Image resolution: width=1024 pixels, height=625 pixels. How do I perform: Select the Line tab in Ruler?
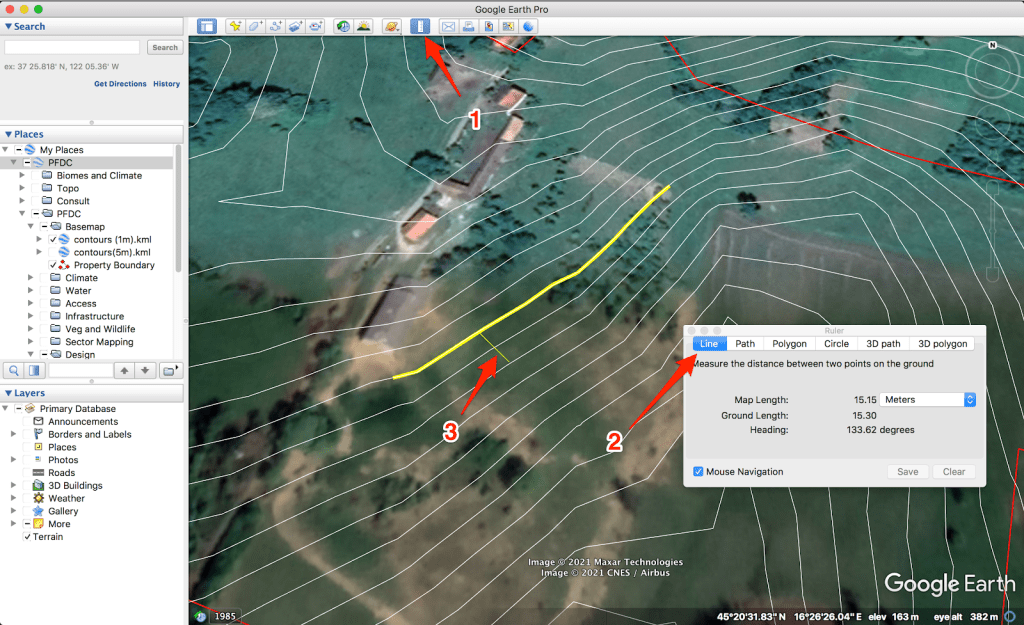tap(709, 344)
